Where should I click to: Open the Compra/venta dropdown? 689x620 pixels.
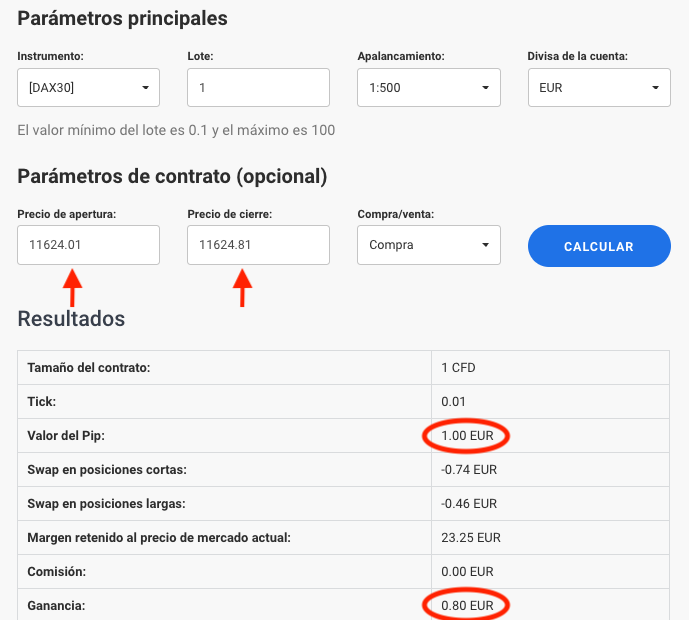tap(428, 245)
